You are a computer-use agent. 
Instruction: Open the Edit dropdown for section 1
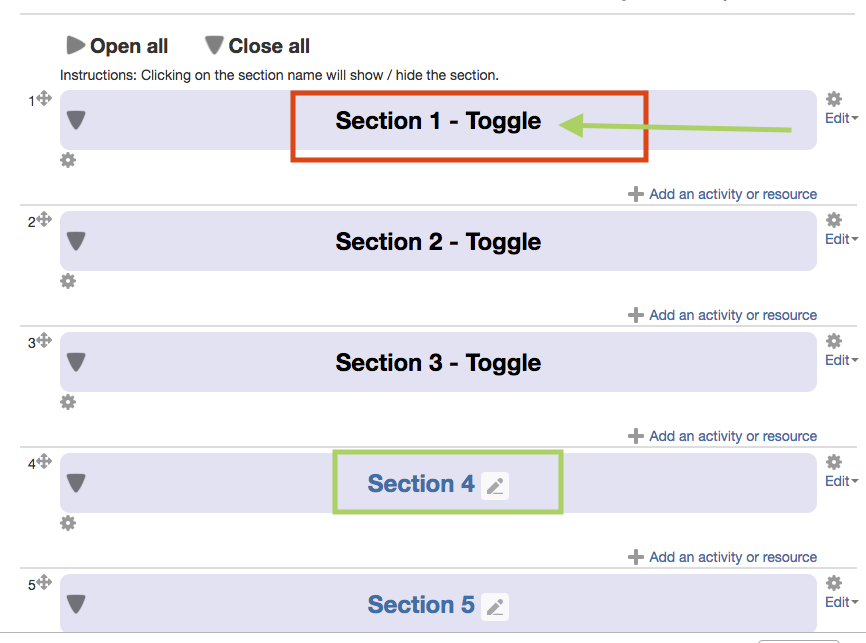coord(841,118)
